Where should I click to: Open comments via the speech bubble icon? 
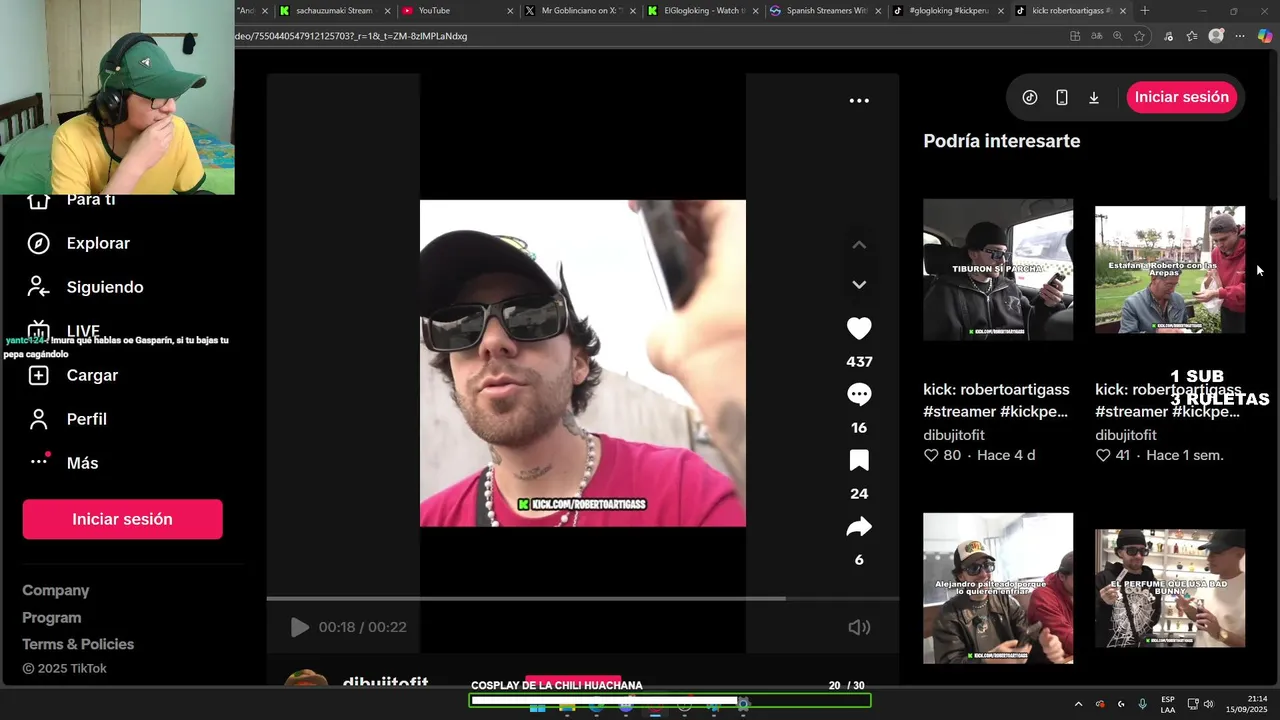coord(859,395)
